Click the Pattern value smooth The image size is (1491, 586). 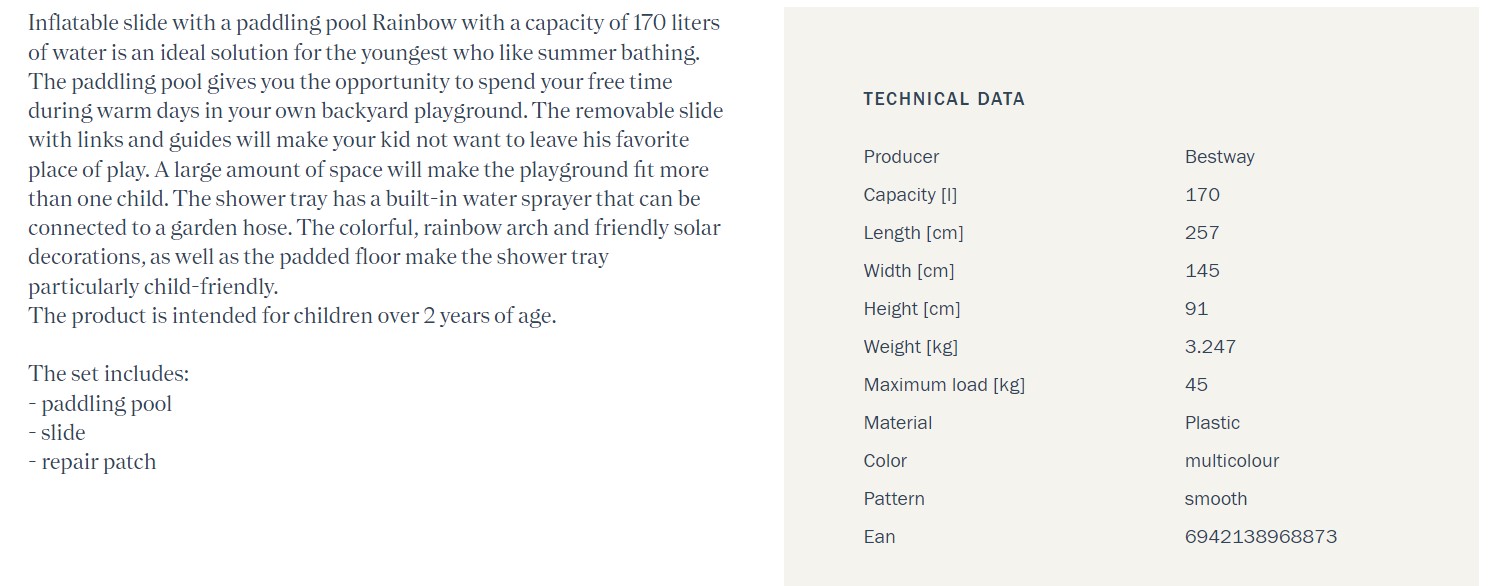(1216, 499)
